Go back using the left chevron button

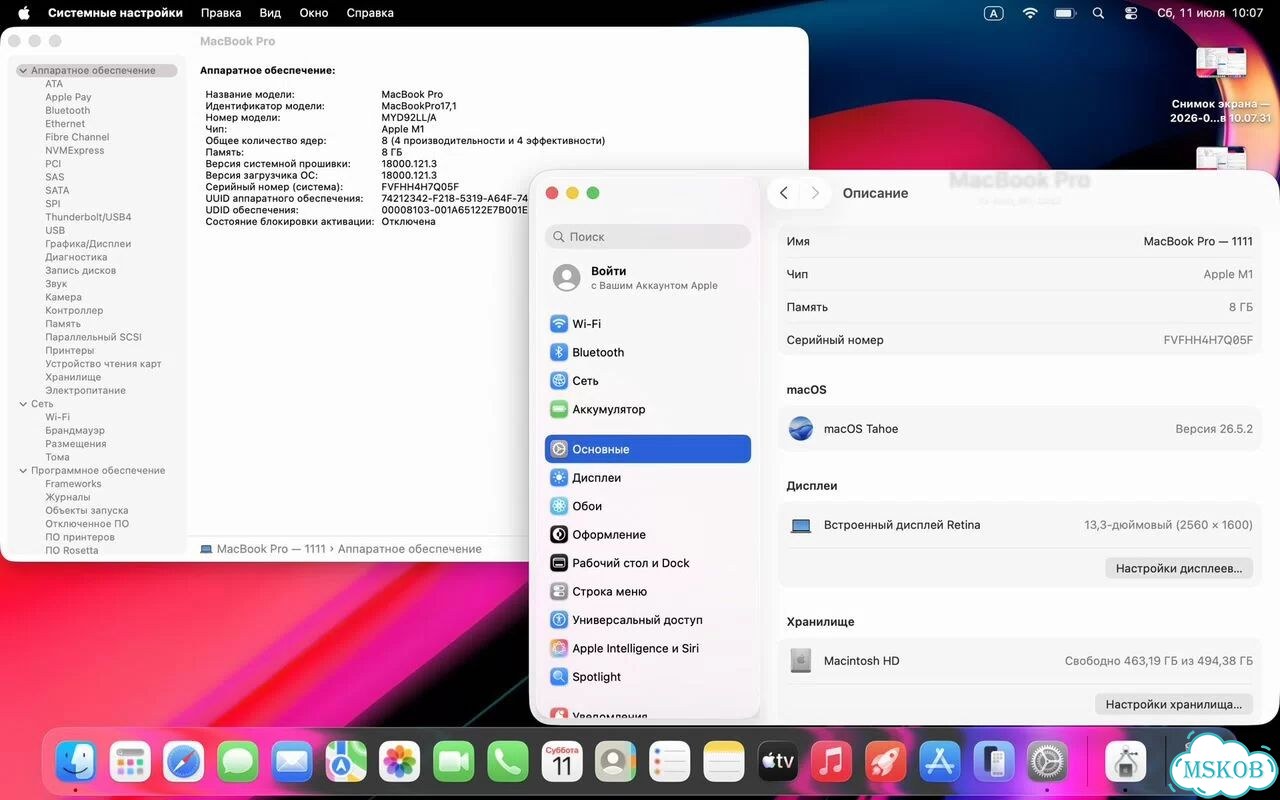coord(784,193)
